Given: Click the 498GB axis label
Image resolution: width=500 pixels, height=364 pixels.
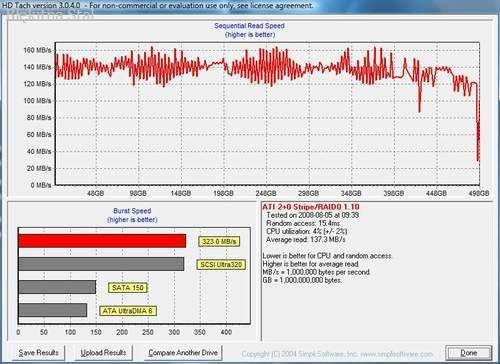Looking at the screenshot, I should pyautogui.click(x=479, y=193).
